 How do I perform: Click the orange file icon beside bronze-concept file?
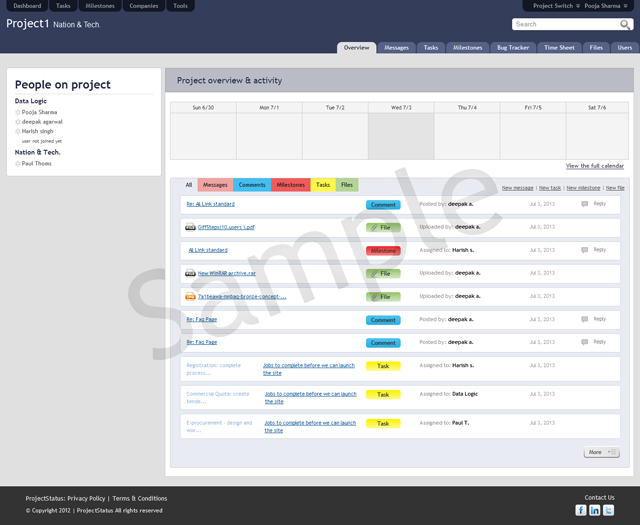pyautogui.click(x=190, y=296)
